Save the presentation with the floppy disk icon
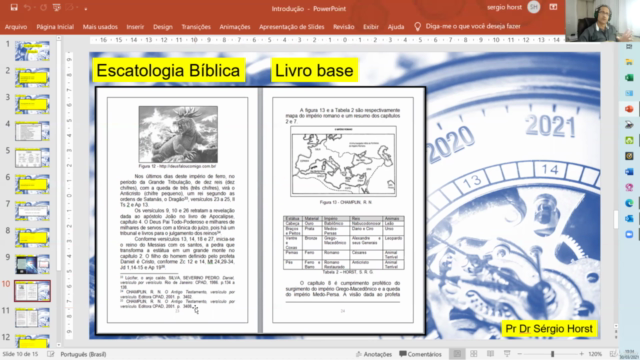640x360 pixels. (x=14, y=8)
